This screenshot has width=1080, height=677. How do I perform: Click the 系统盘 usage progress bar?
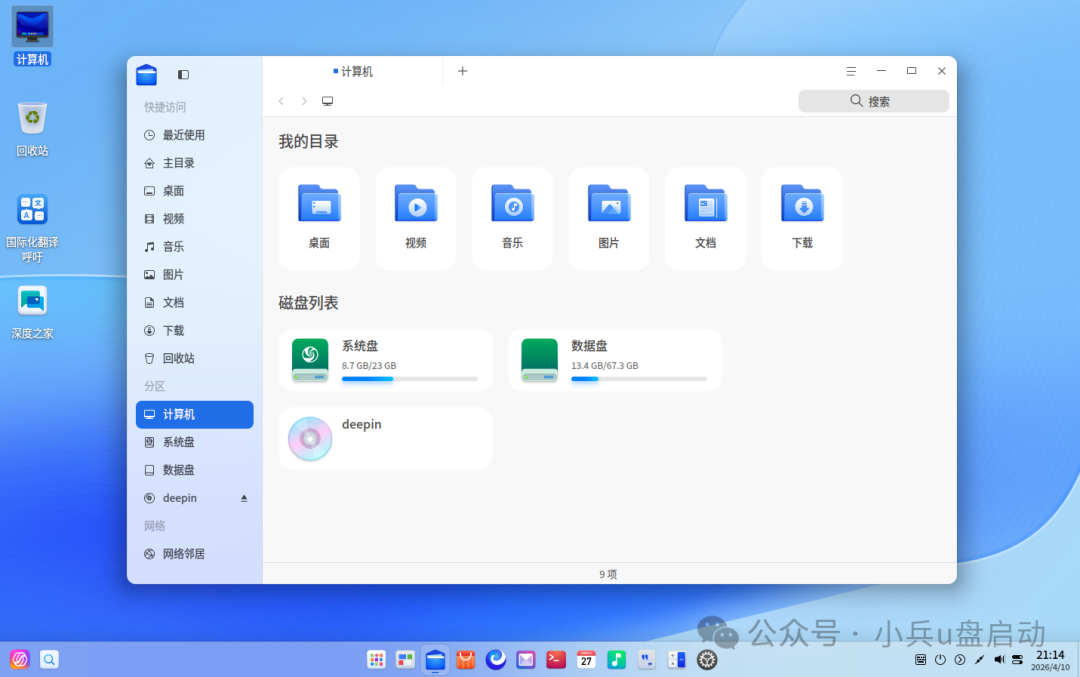coord(409,379)
